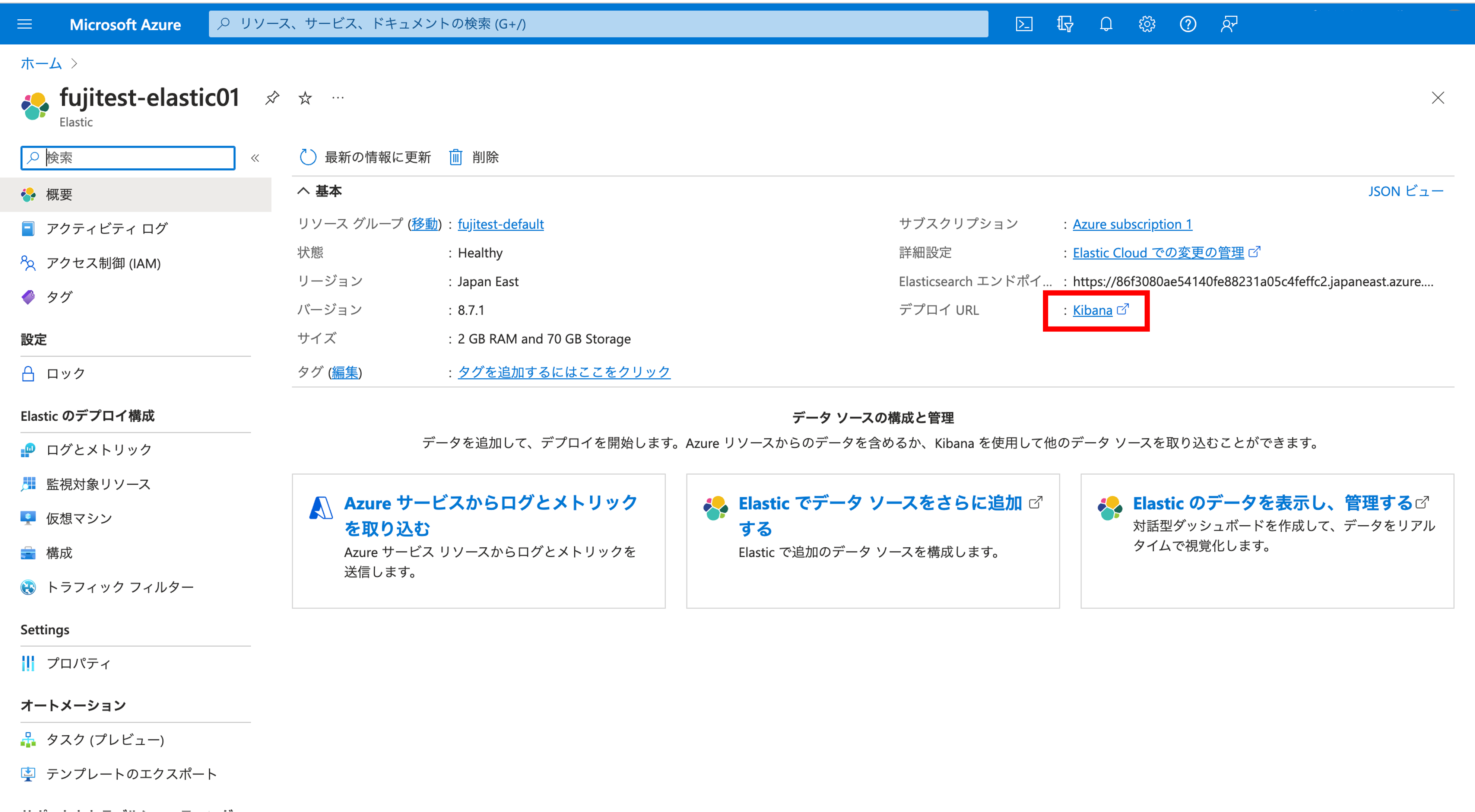Open the directory and subscription filter icon
1475x812 pixels.
coord(1065,24)
